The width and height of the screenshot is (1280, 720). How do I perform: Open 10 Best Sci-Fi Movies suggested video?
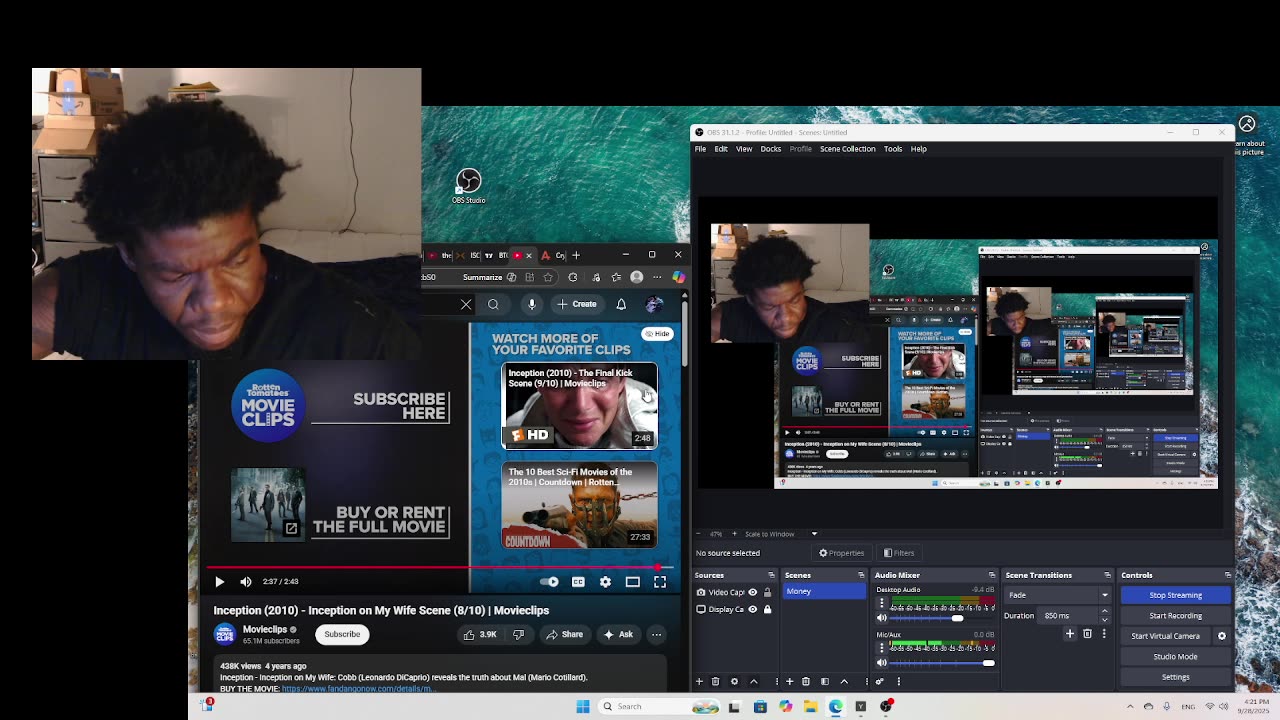[x=579, y=505]
